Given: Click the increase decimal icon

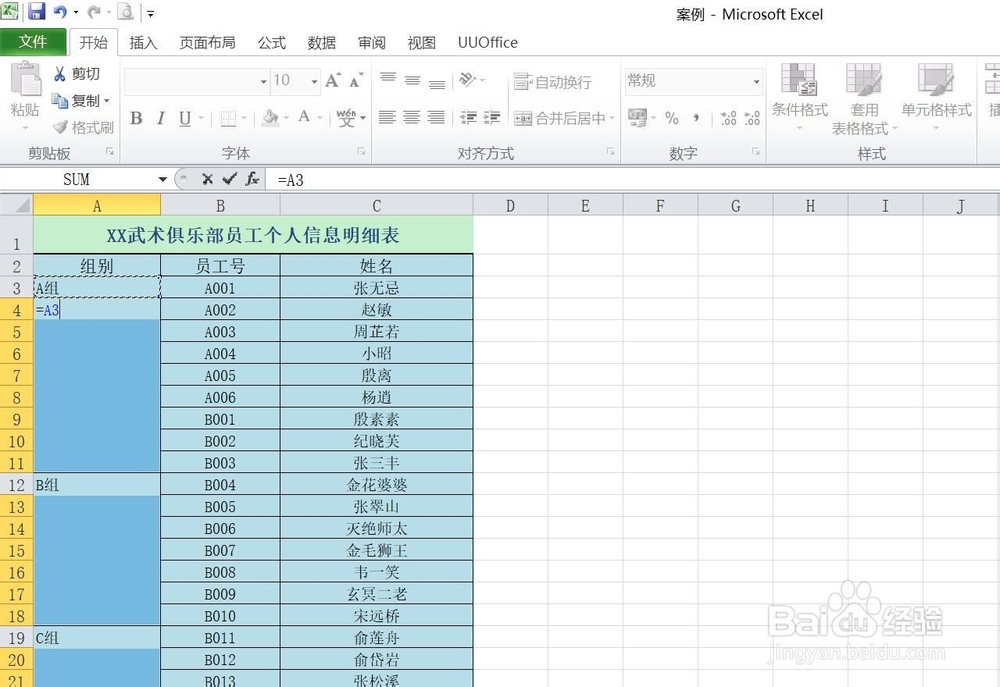Looking at the screenshot, I should pyautogui.click(x=727, y=117).
